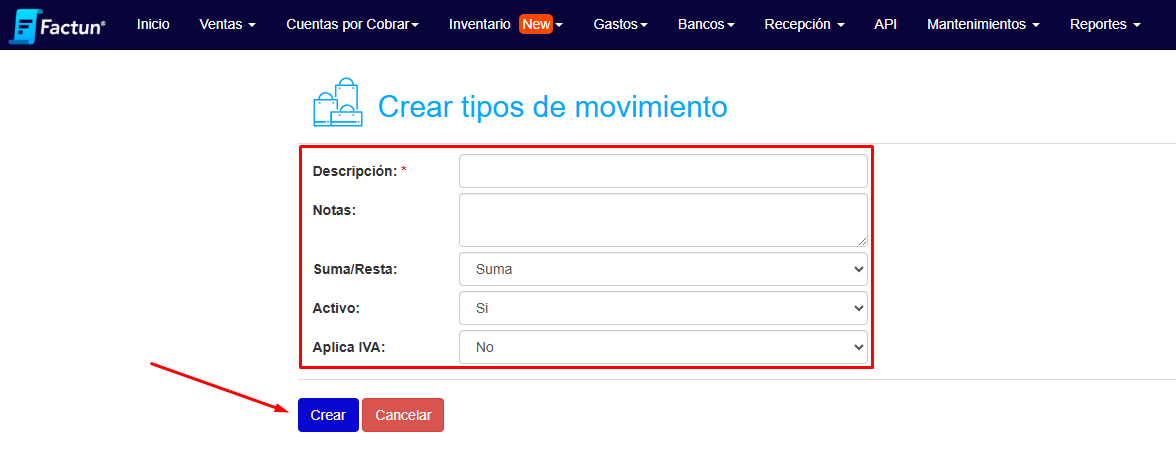Image resolution: width=1176 pixels, height=469 pixels.
Task: Click the 'Aplica IVA:' label
Action: click(x=349, y=347)
